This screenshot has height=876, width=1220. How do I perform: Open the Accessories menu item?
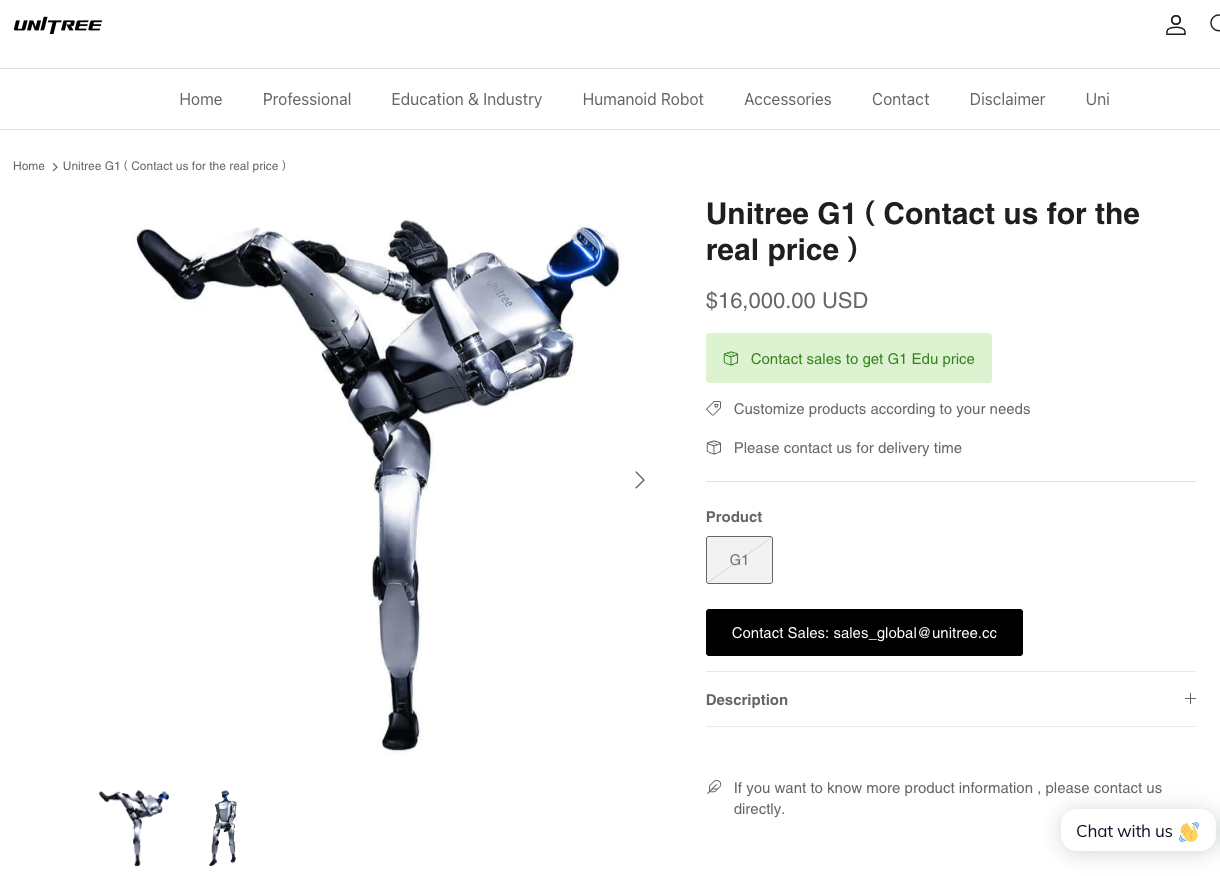pos(788,99)
